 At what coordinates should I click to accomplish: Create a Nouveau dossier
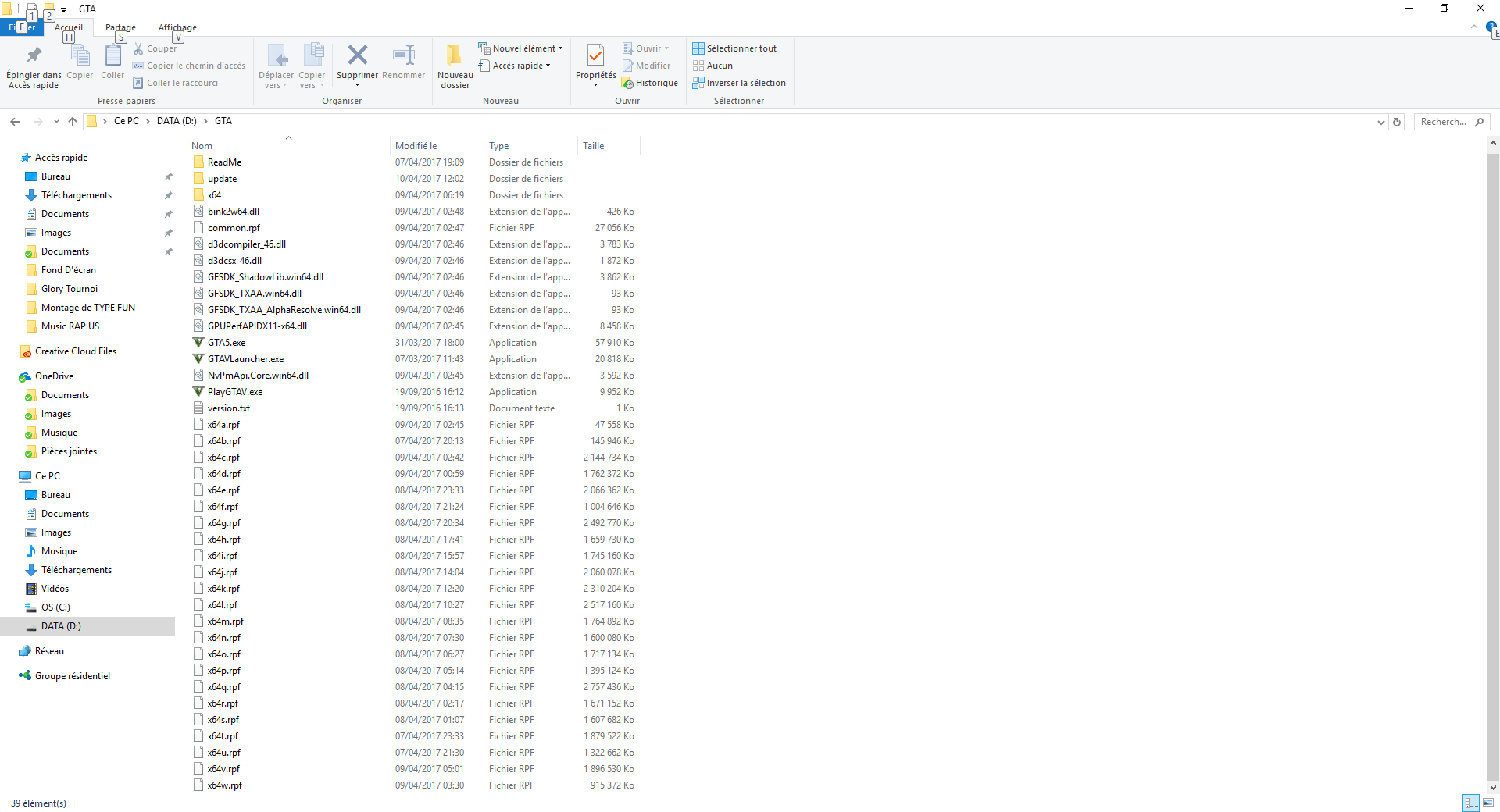(x=455, y=66)
